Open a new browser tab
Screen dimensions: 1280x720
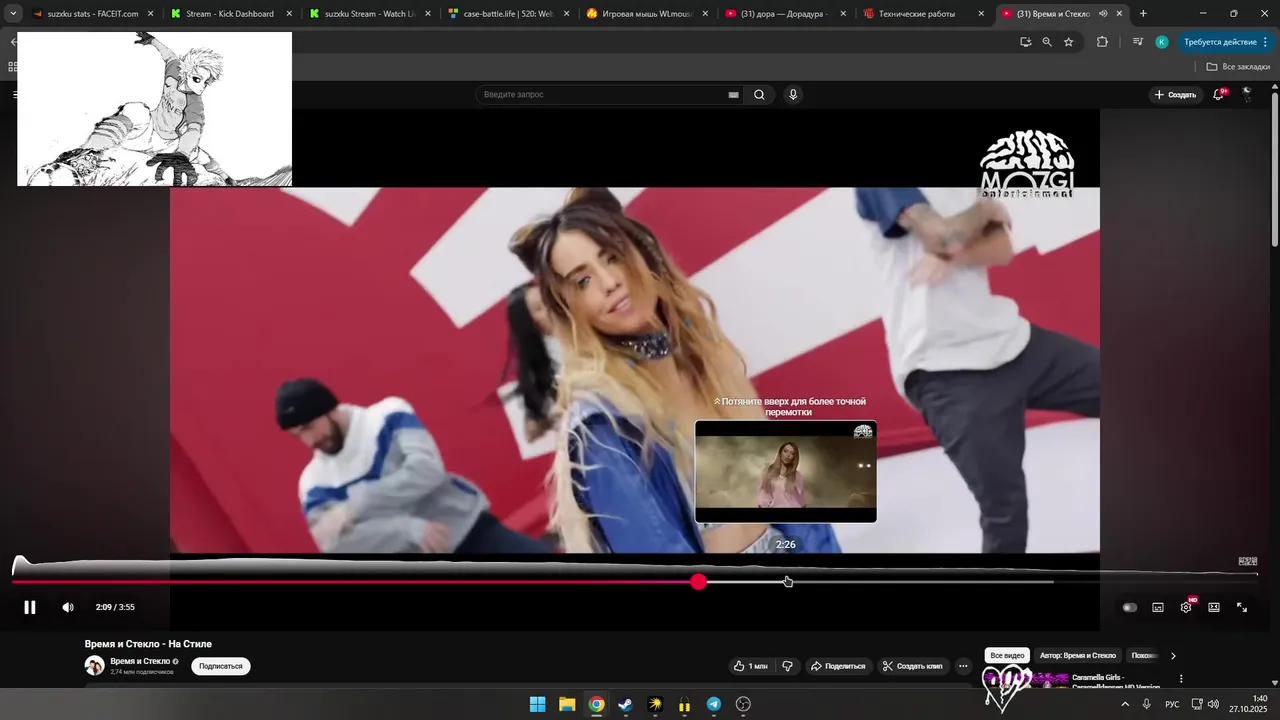tap(1143, 14)
